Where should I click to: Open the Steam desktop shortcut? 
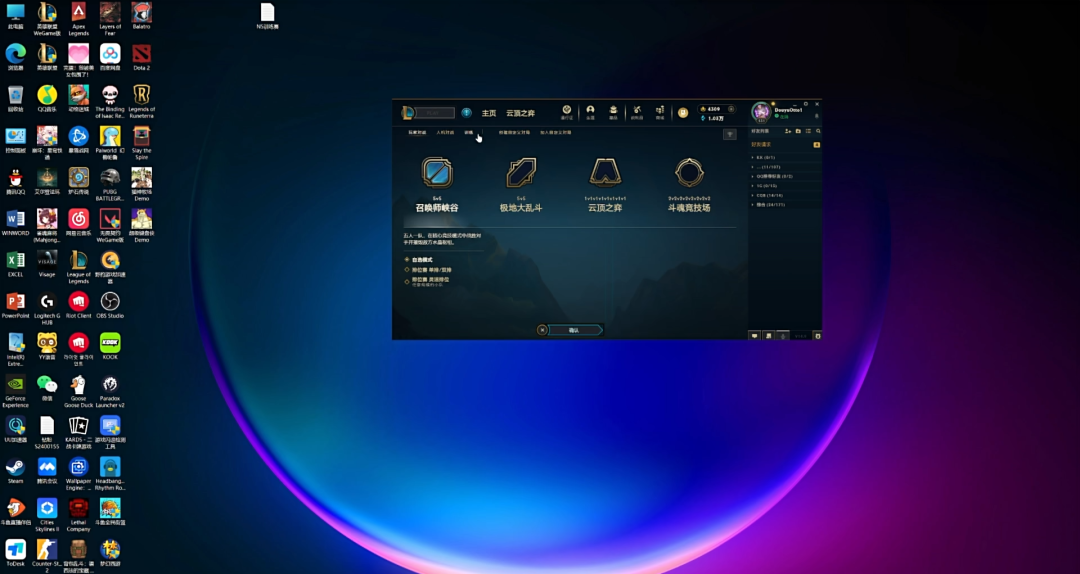(x=15, y=470)
